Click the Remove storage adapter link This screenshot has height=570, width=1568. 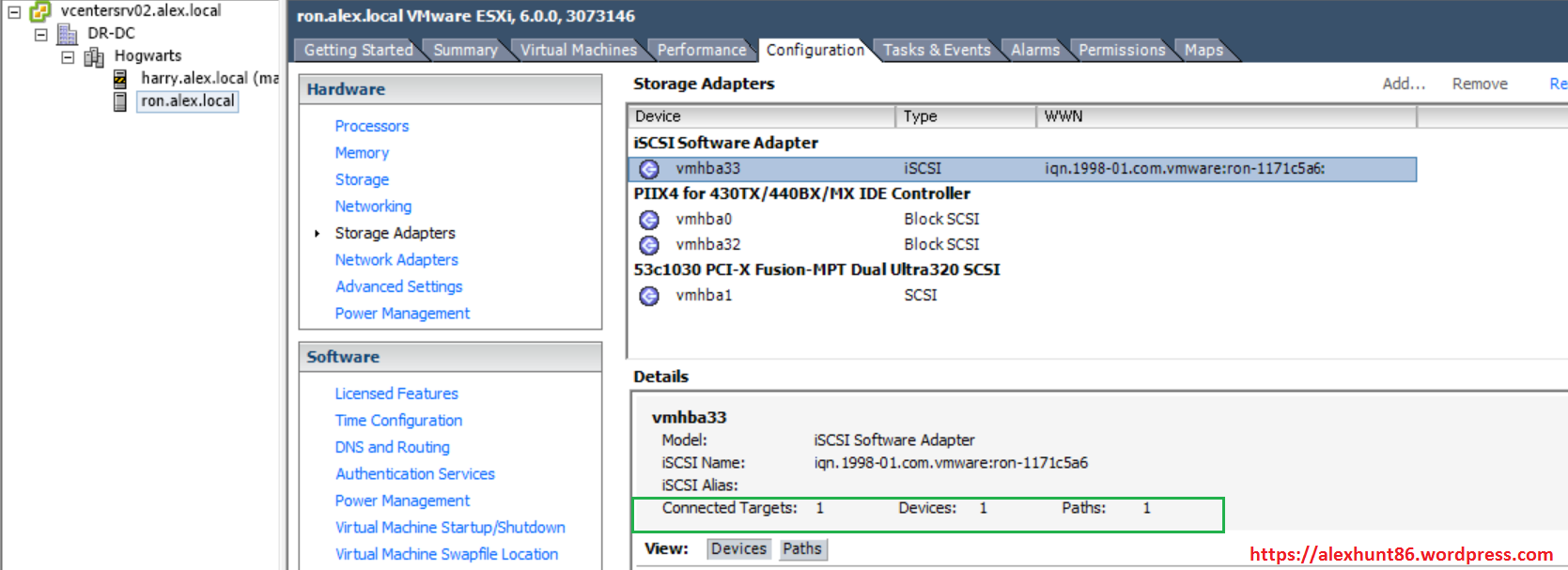tap(1480, 84)
